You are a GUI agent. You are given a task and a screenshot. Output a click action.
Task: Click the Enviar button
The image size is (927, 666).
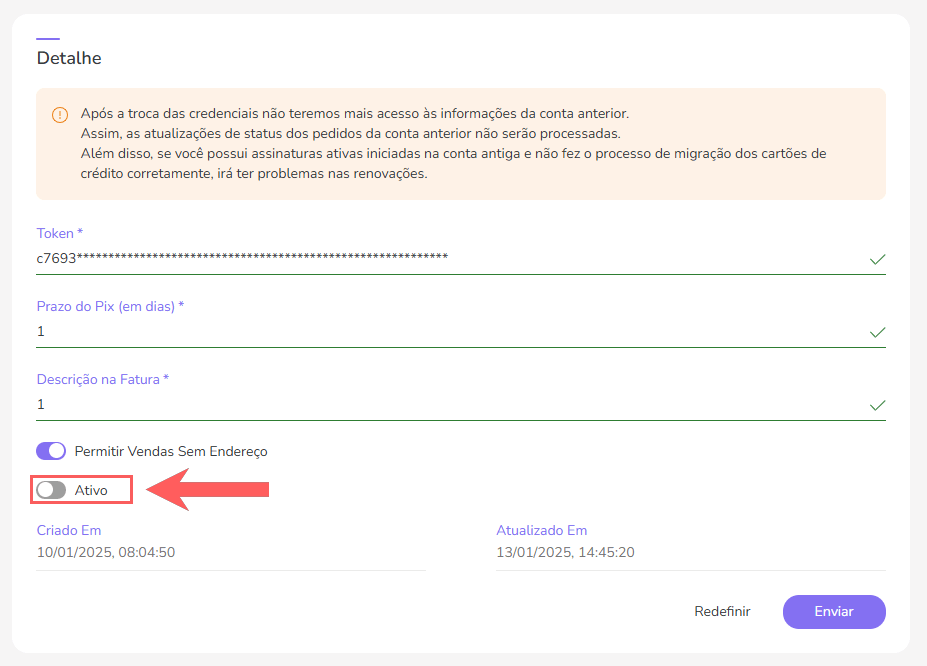click(834, 612)
